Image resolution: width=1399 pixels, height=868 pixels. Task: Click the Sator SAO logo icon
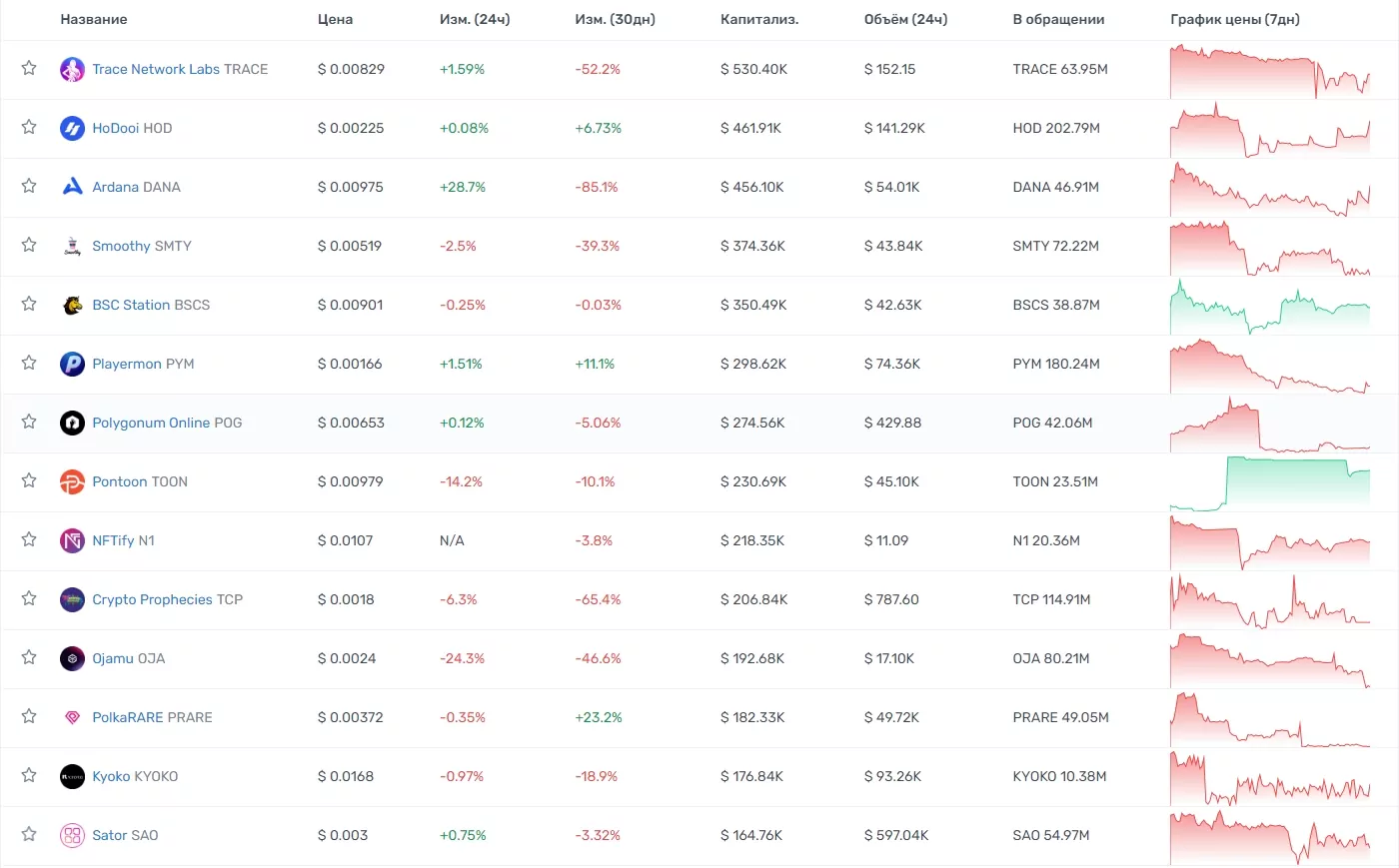click(x=72, y=835)
